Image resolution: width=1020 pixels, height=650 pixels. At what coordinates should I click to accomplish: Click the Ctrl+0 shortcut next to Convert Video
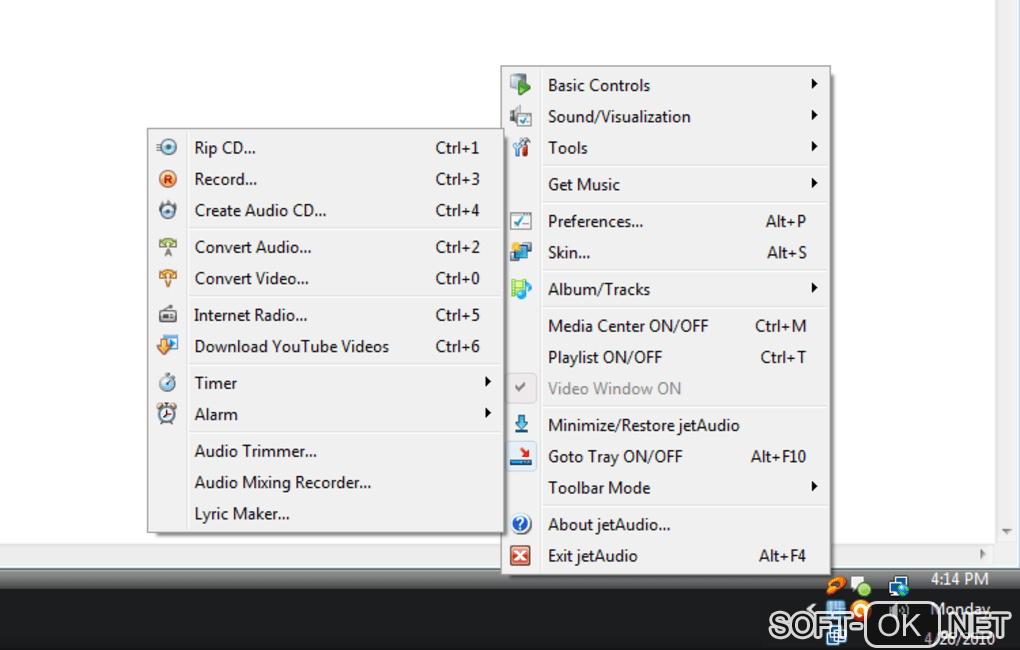(457, 278)
